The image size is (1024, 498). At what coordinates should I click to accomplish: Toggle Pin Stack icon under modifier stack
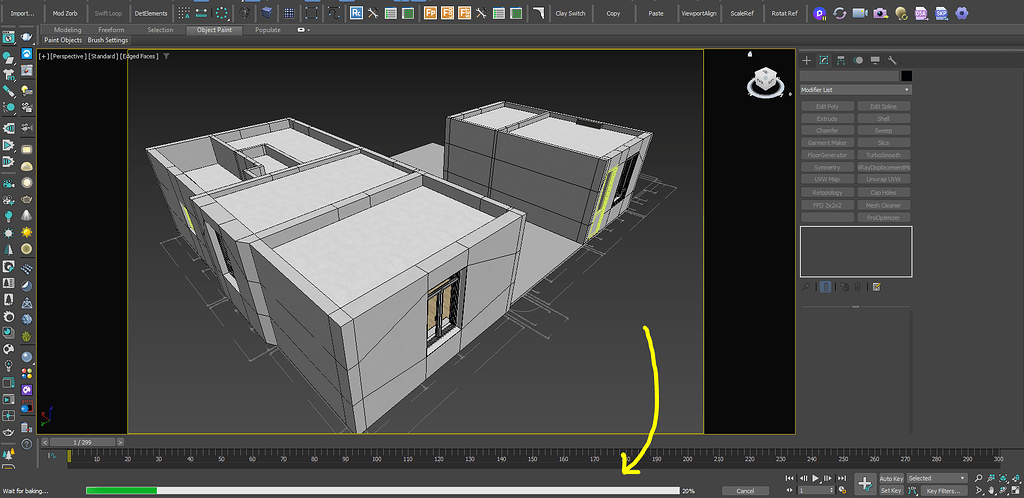[807, 286]
